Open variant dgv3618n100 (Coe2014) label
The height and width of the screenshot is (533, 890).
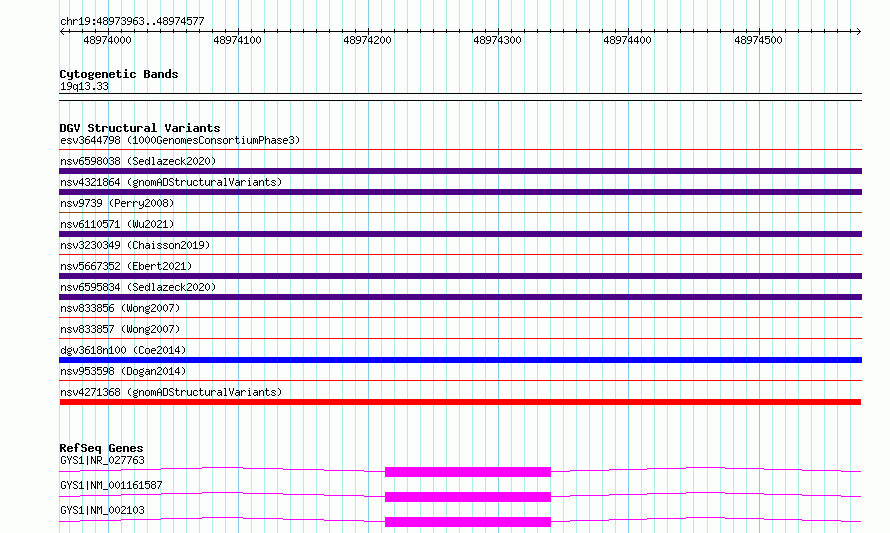(123, 350)
